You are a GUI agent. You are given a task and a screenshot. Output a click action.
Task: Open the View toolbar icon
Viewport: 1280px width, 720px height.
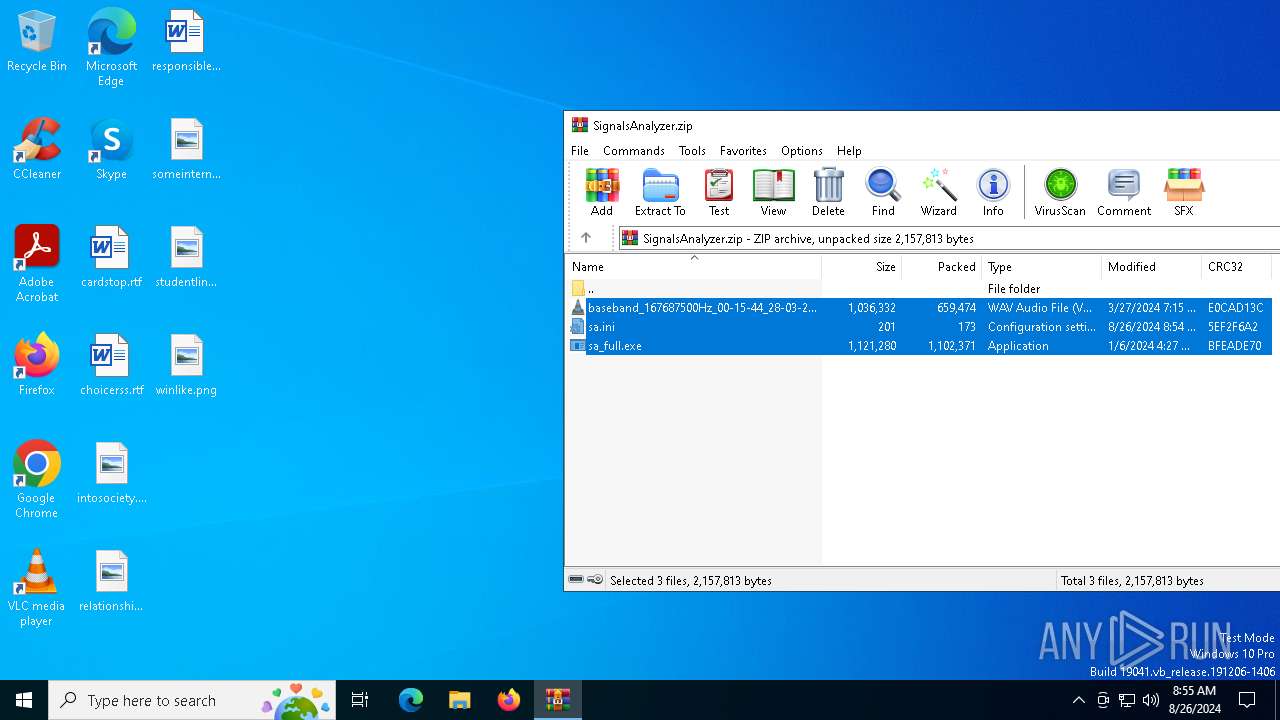pos(773,193)
